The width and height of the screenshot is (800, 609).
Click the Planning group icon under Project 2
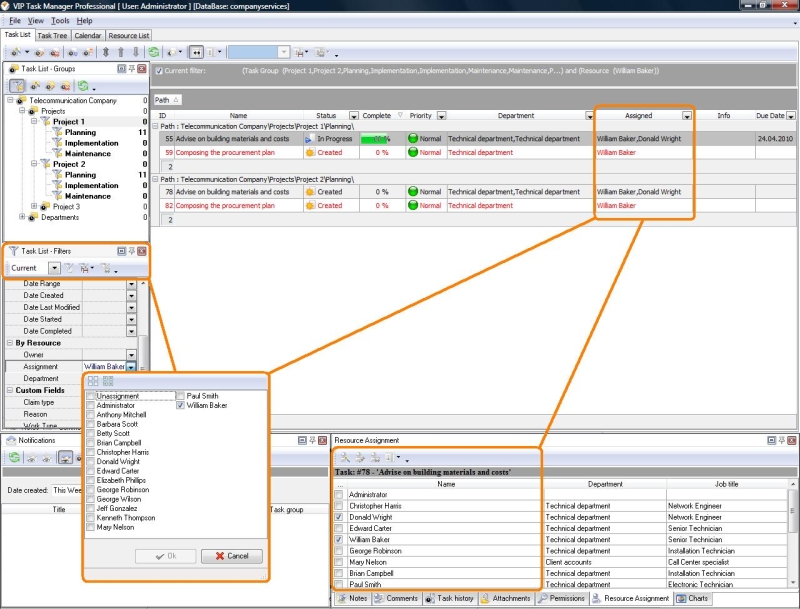coord(58,174)
